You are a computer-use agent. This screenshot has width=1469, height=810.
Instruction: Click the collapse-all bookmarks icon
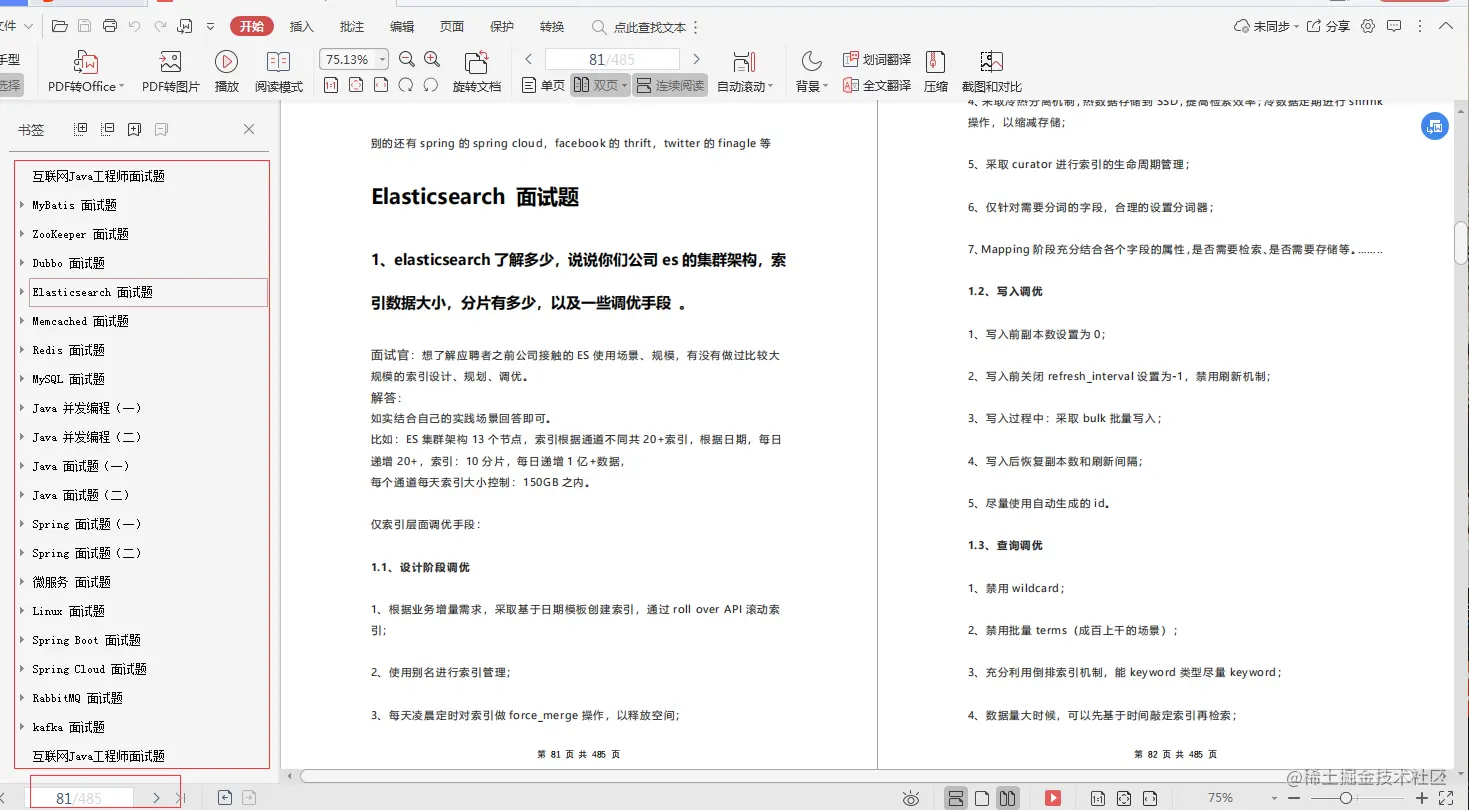(108, 129)
